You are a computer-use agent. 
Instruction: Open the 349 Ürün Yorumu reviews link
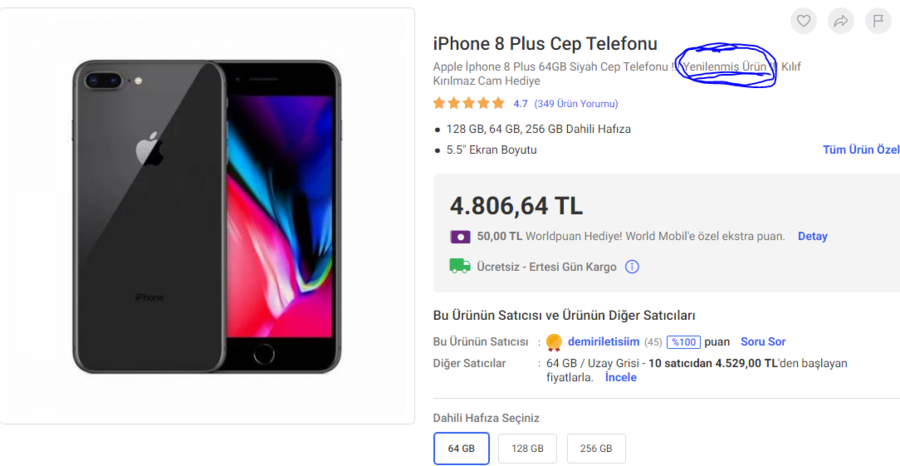576,104
